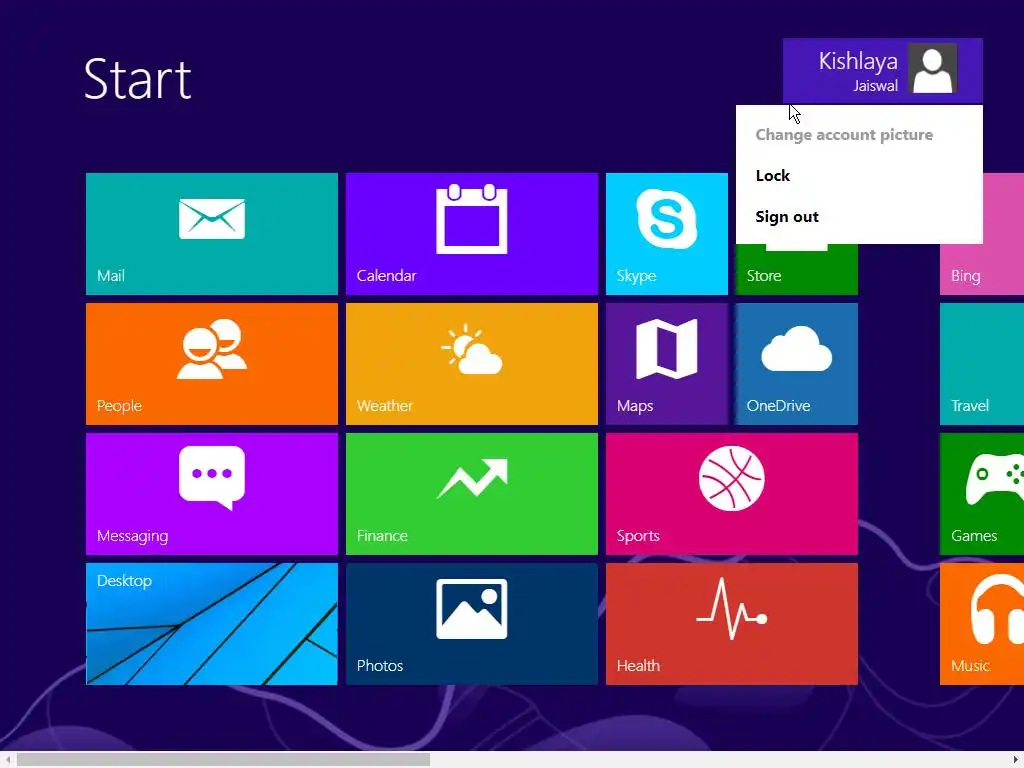Click the horizontal scrollbar thumb

223,760
